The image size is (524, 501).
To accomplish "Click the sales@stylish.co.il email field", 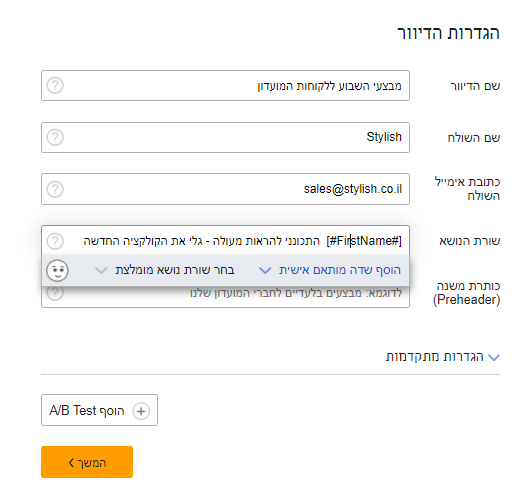I will pos(226,189).
